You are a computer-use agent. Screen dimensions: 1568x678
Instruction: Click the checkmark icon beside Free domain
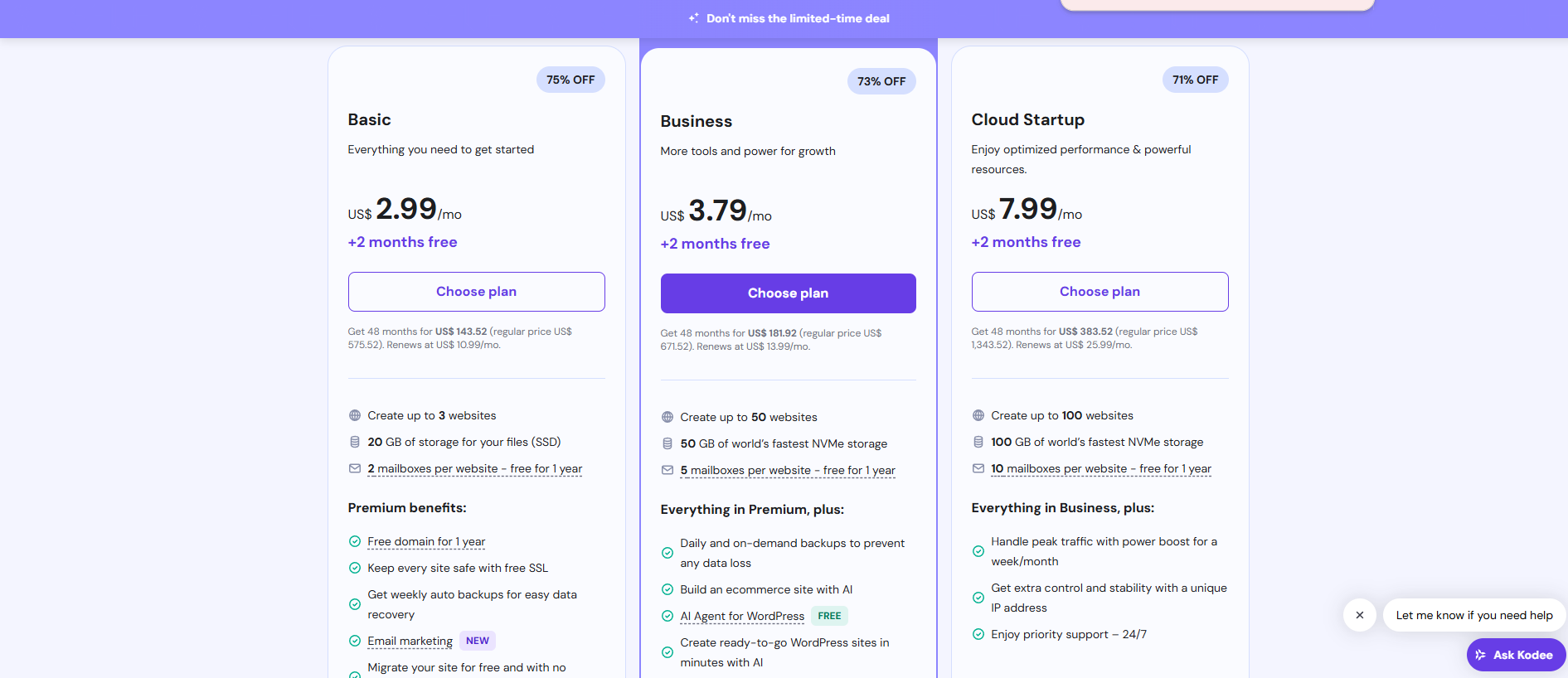click(355, 541)
